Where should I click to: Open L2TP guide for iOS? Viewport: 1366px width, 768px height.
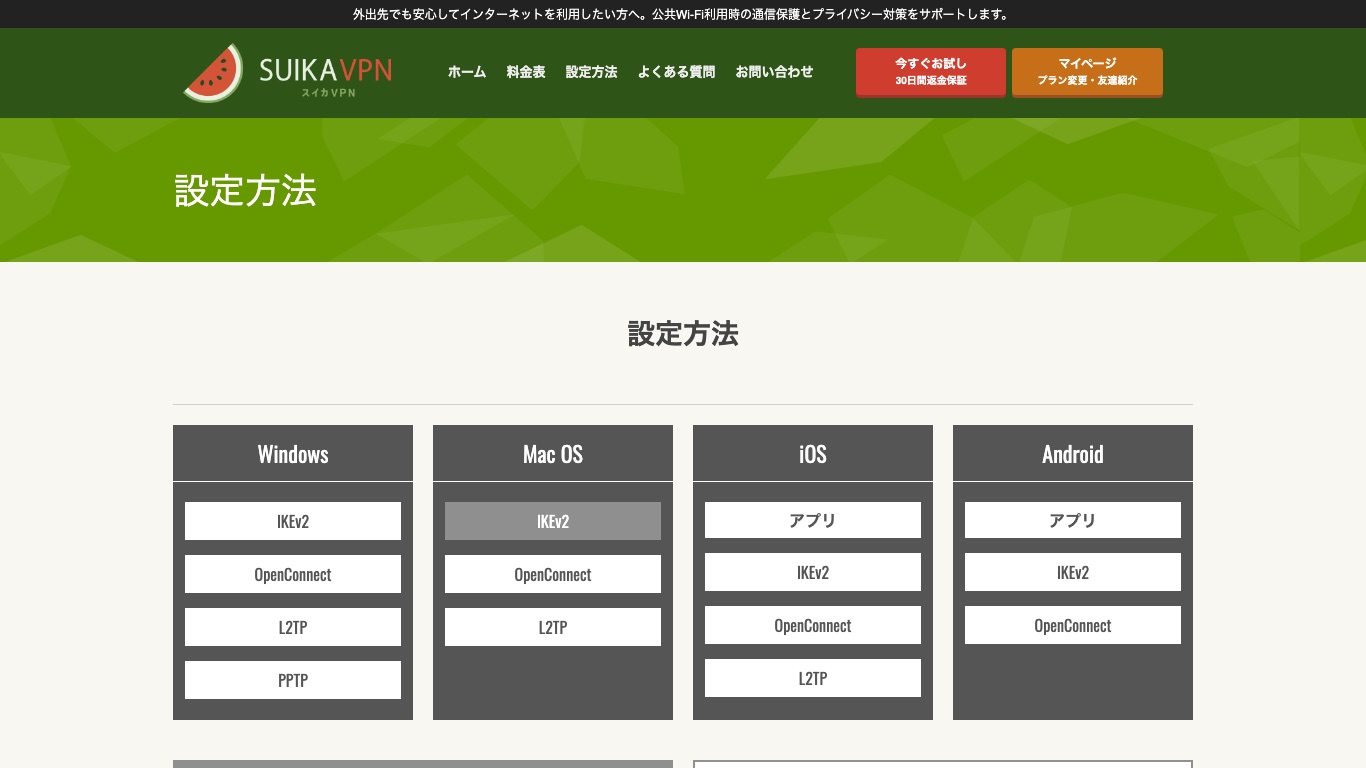pyautogui.click(x=813, y=678)
